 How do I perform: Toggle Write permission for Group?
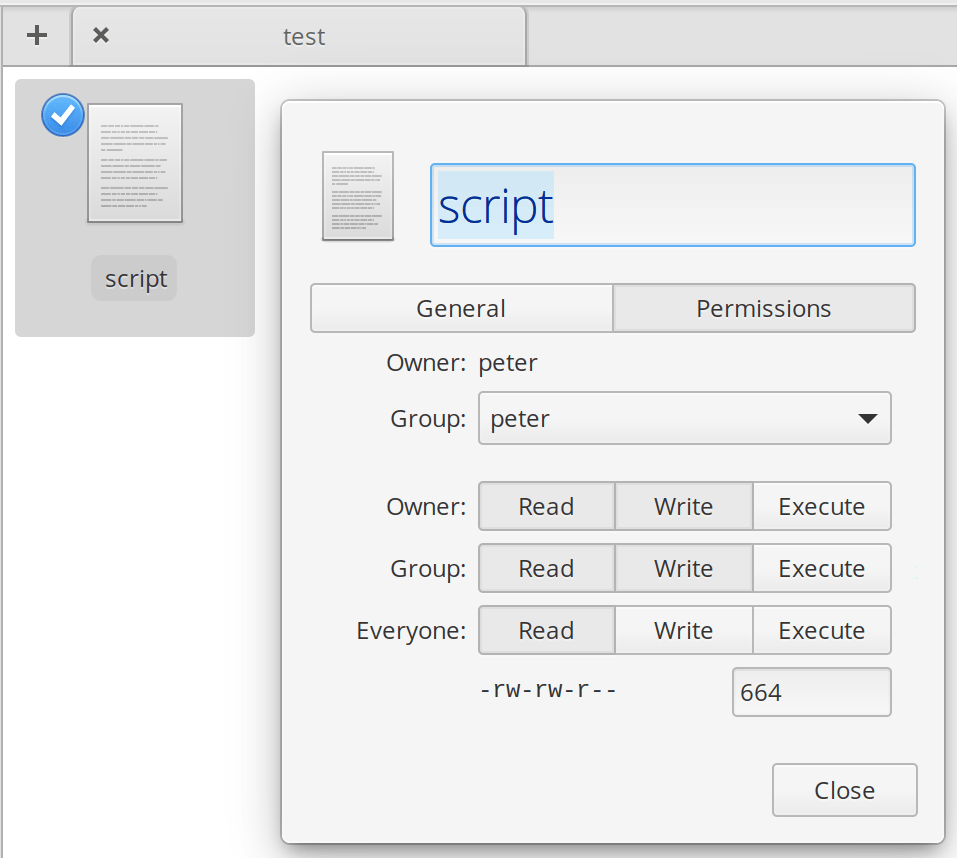tap(684, 568)
